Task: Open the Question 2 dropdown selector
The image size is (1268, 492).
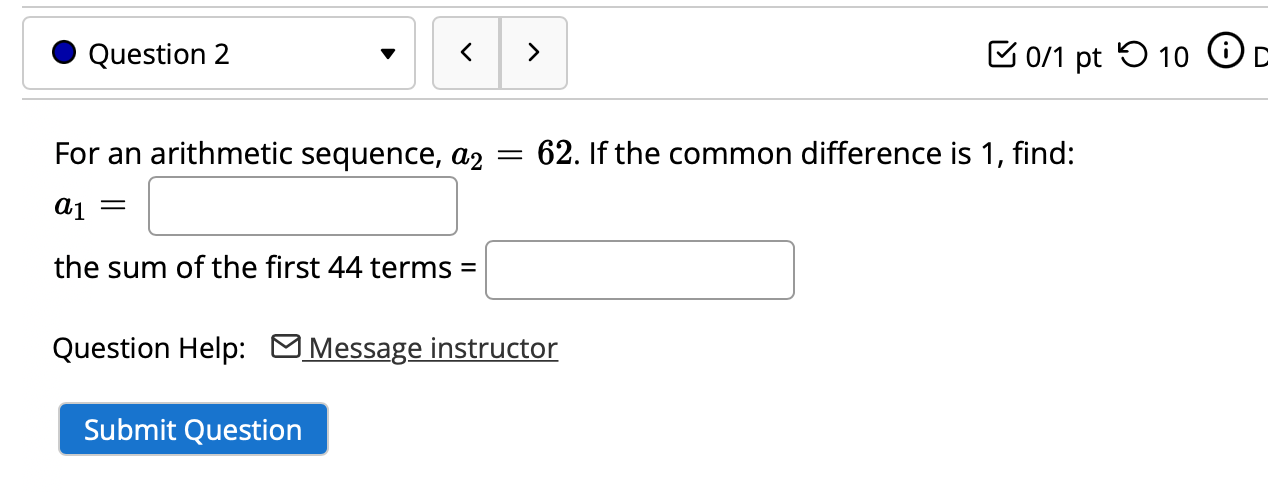Action: coord(219,53)
